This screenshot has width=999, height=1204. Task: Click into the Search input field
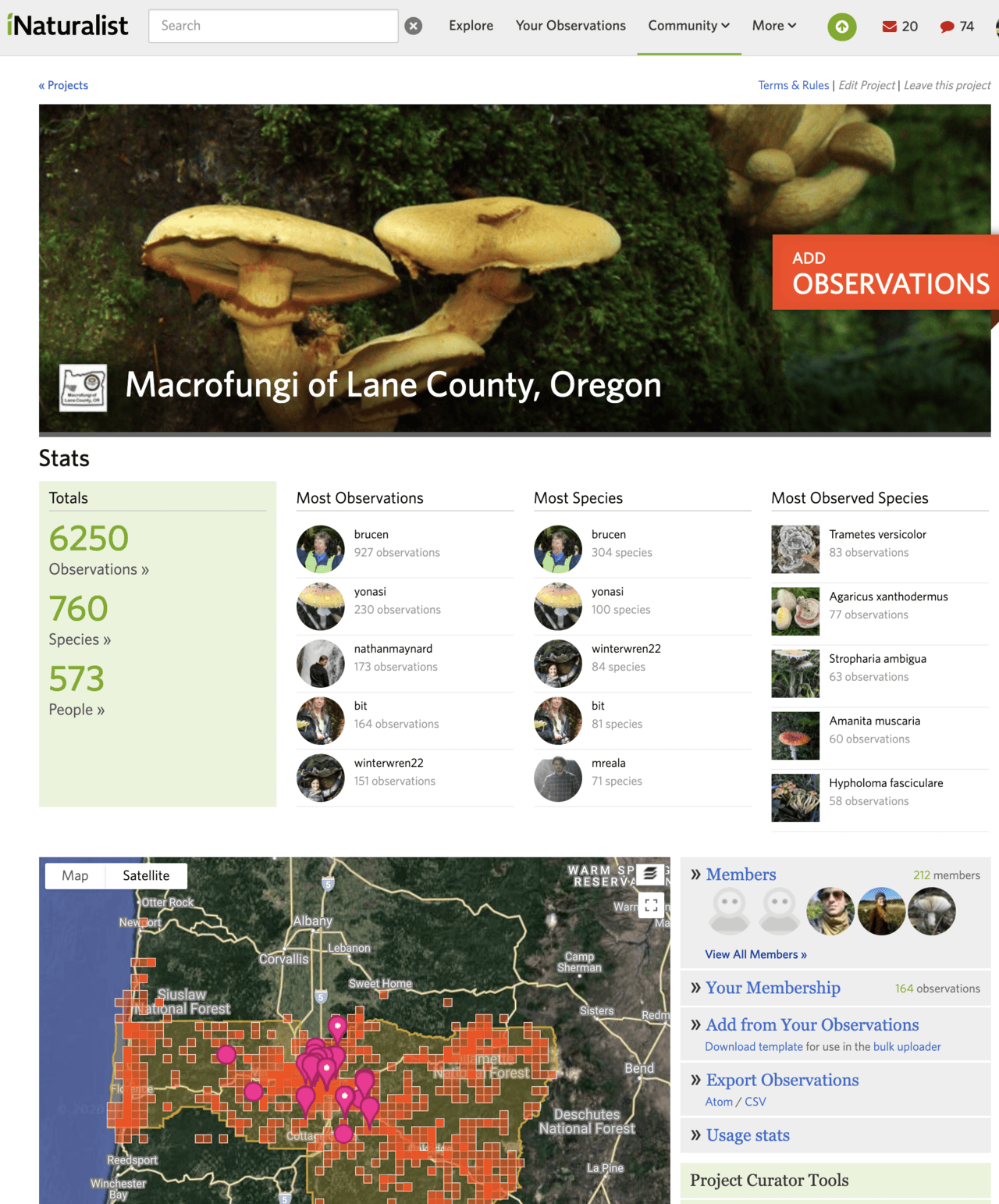pyautogui.click(x=273, y=26)
